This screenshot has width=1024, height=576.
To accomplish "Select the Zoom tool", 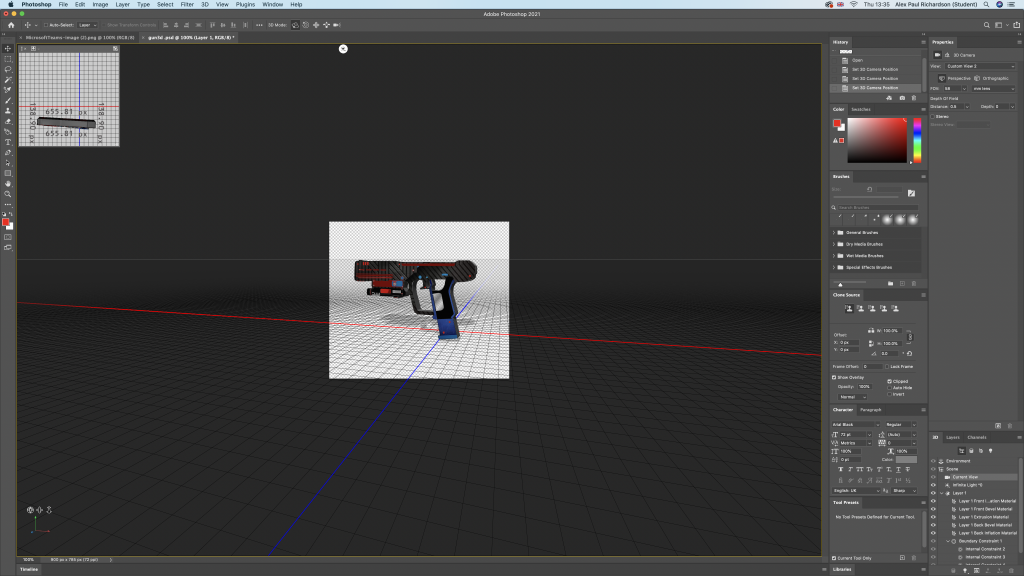I will (x=8, y=195).
